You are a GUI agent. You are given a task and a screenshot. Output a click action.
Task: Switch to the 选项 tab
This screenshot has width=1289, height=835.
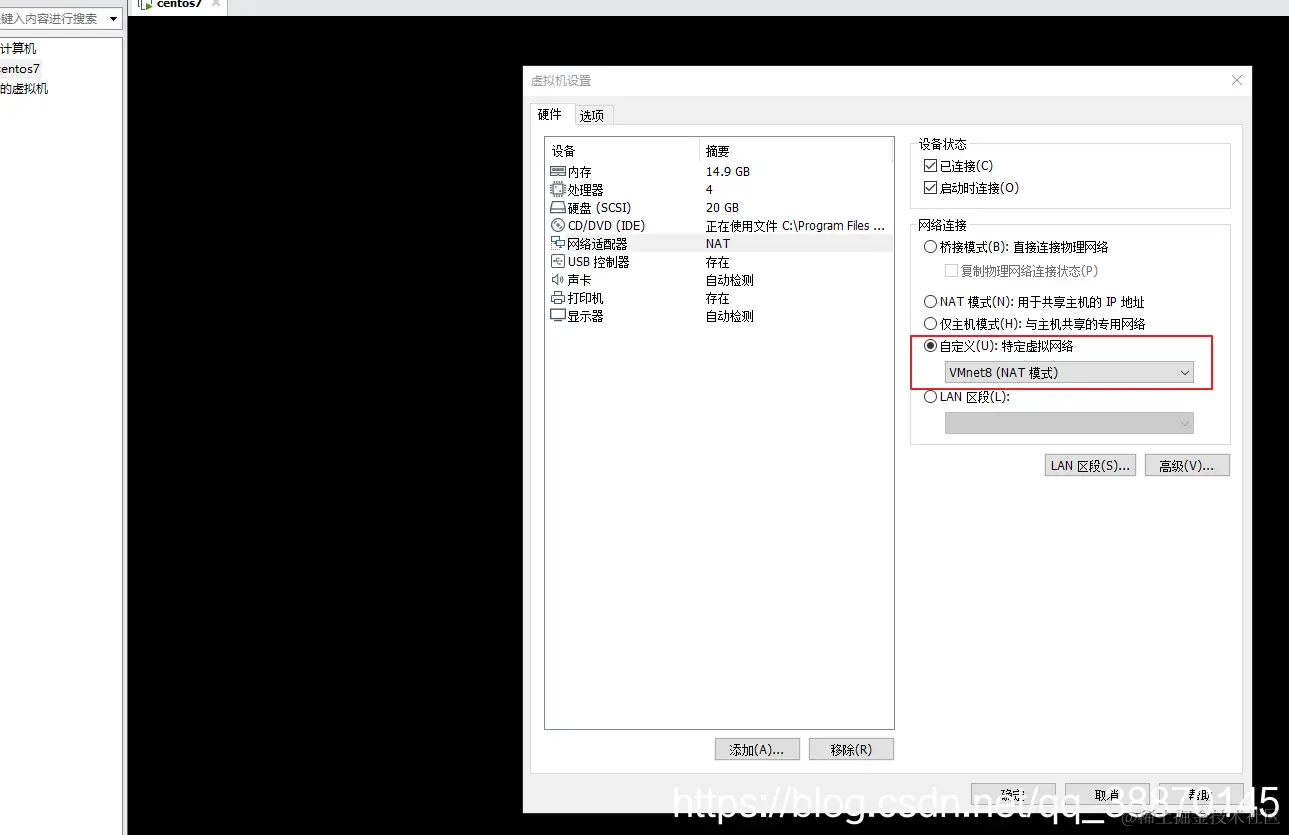click(x=592, y=115)
